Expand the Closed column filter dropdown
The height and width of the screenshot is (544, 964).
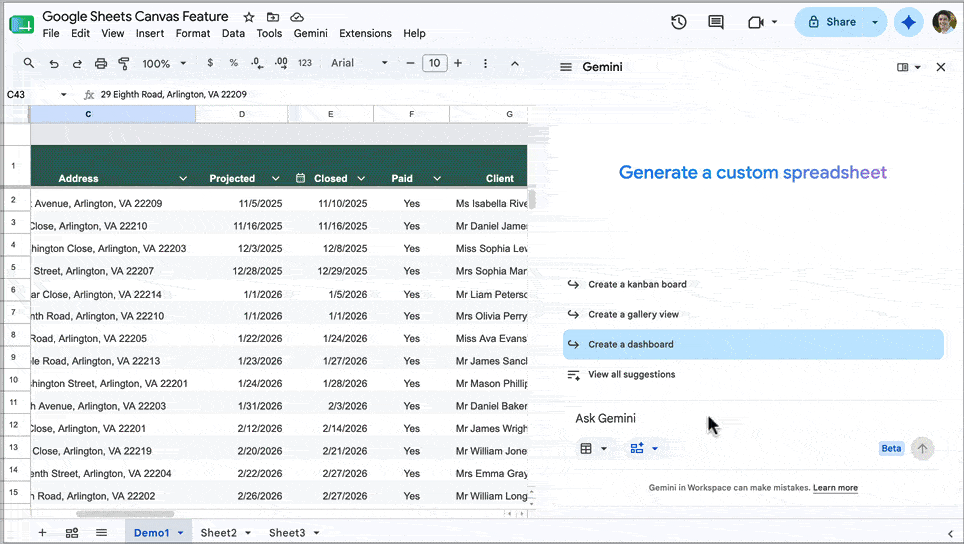pyautogui.click(x=361, y=178)
